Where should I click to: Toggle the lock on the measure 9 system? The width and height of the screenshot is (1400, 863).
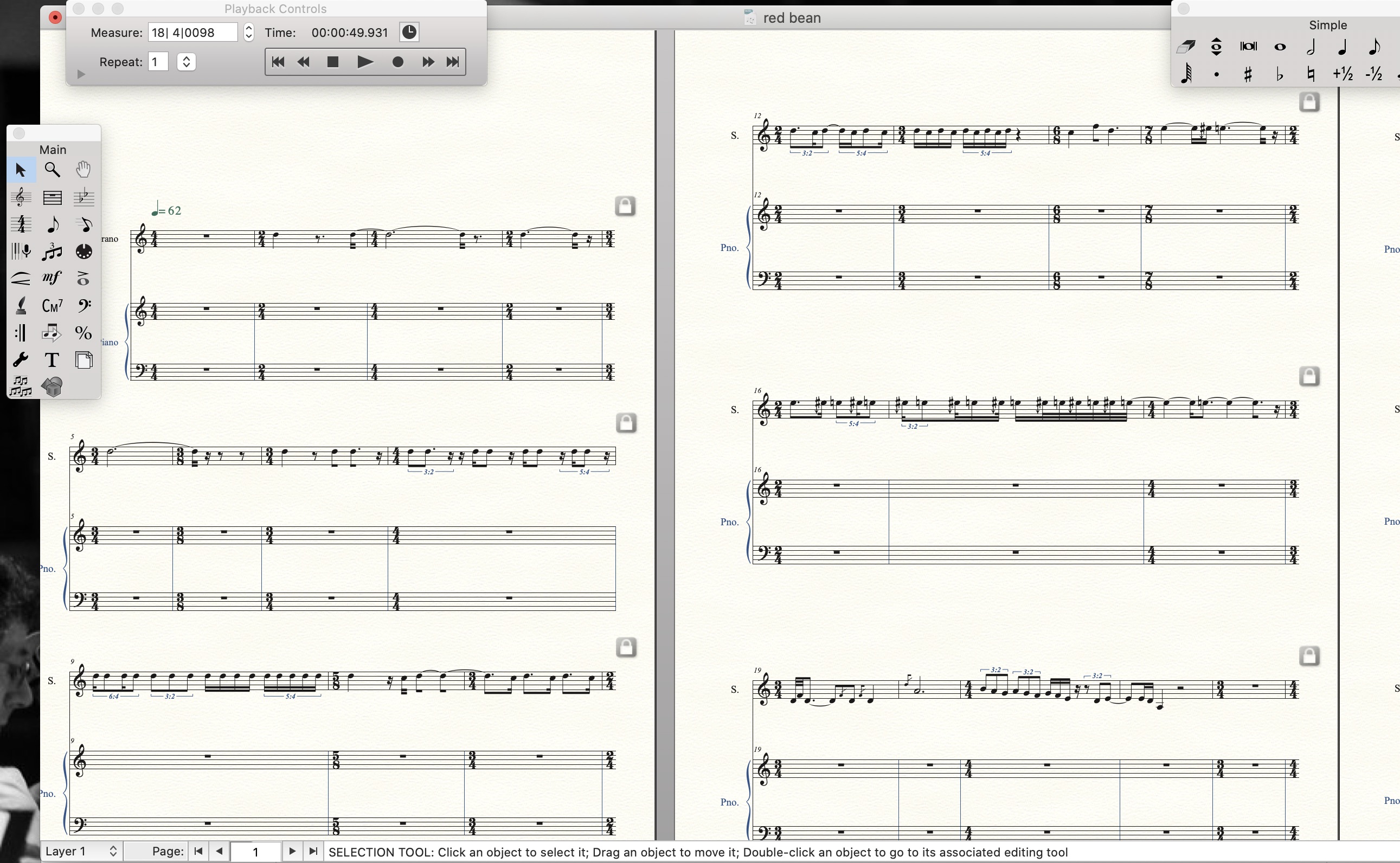[626, 647]
